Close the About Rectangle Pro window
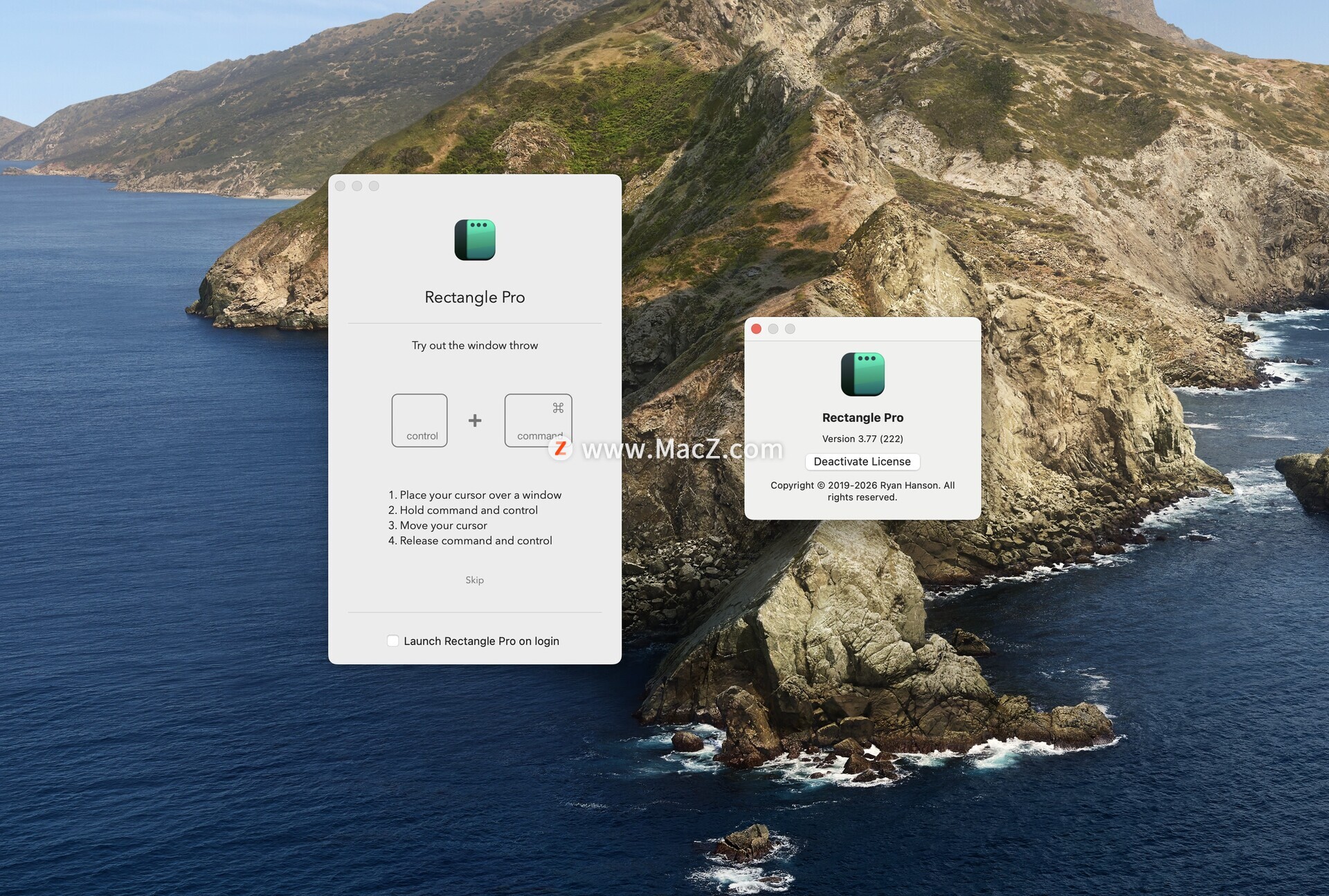Image resolution: width=1329 pixels, height=896 pixels. click(x=757, y=329)
